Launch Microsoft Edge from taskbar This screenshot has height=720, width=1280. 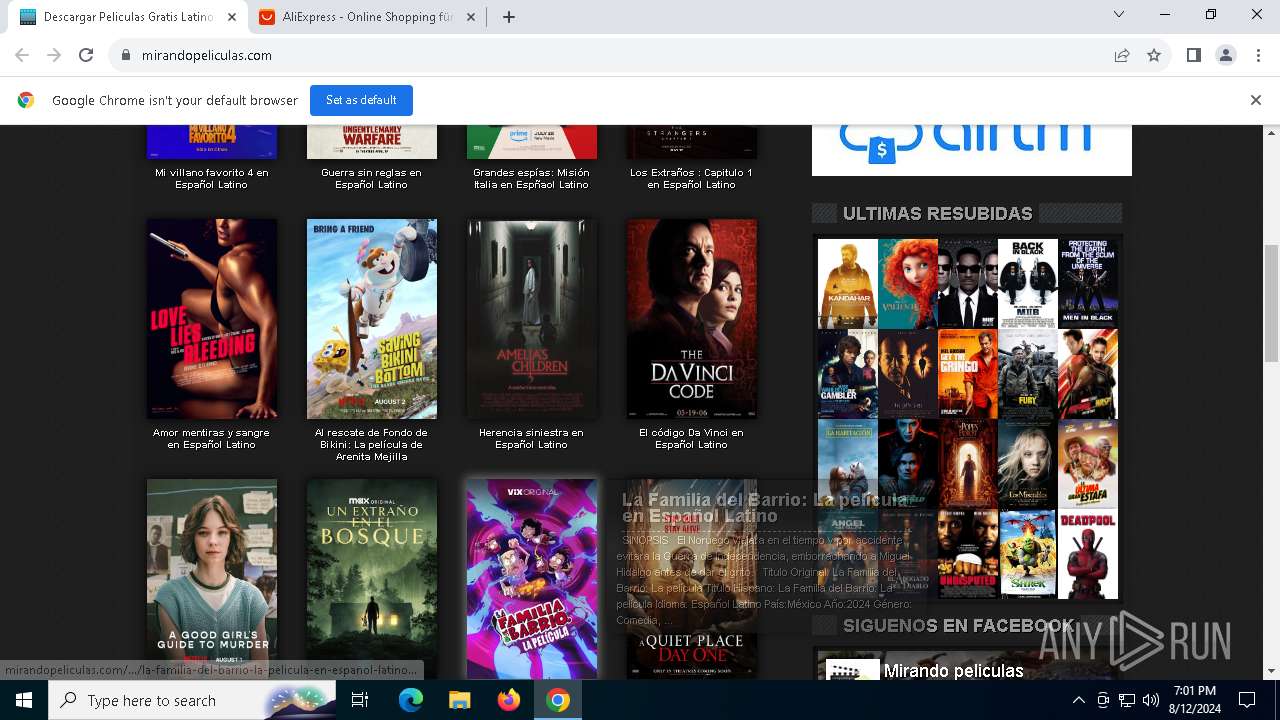(411, 700)
